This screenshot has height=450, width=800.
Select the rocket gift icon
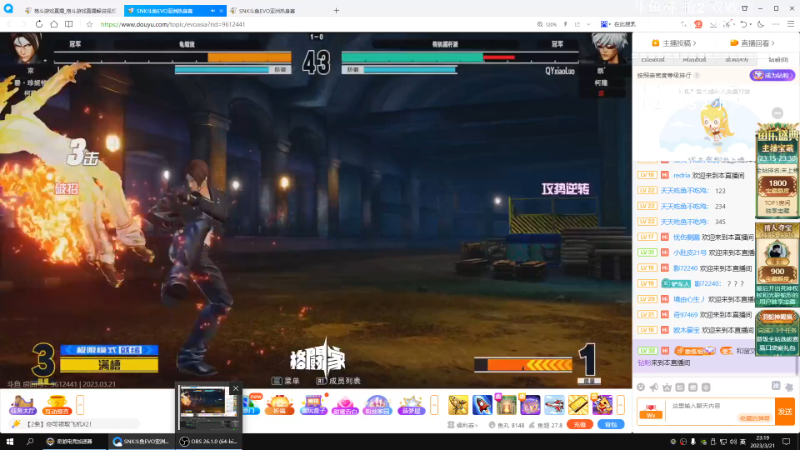(x=482, y=405)
